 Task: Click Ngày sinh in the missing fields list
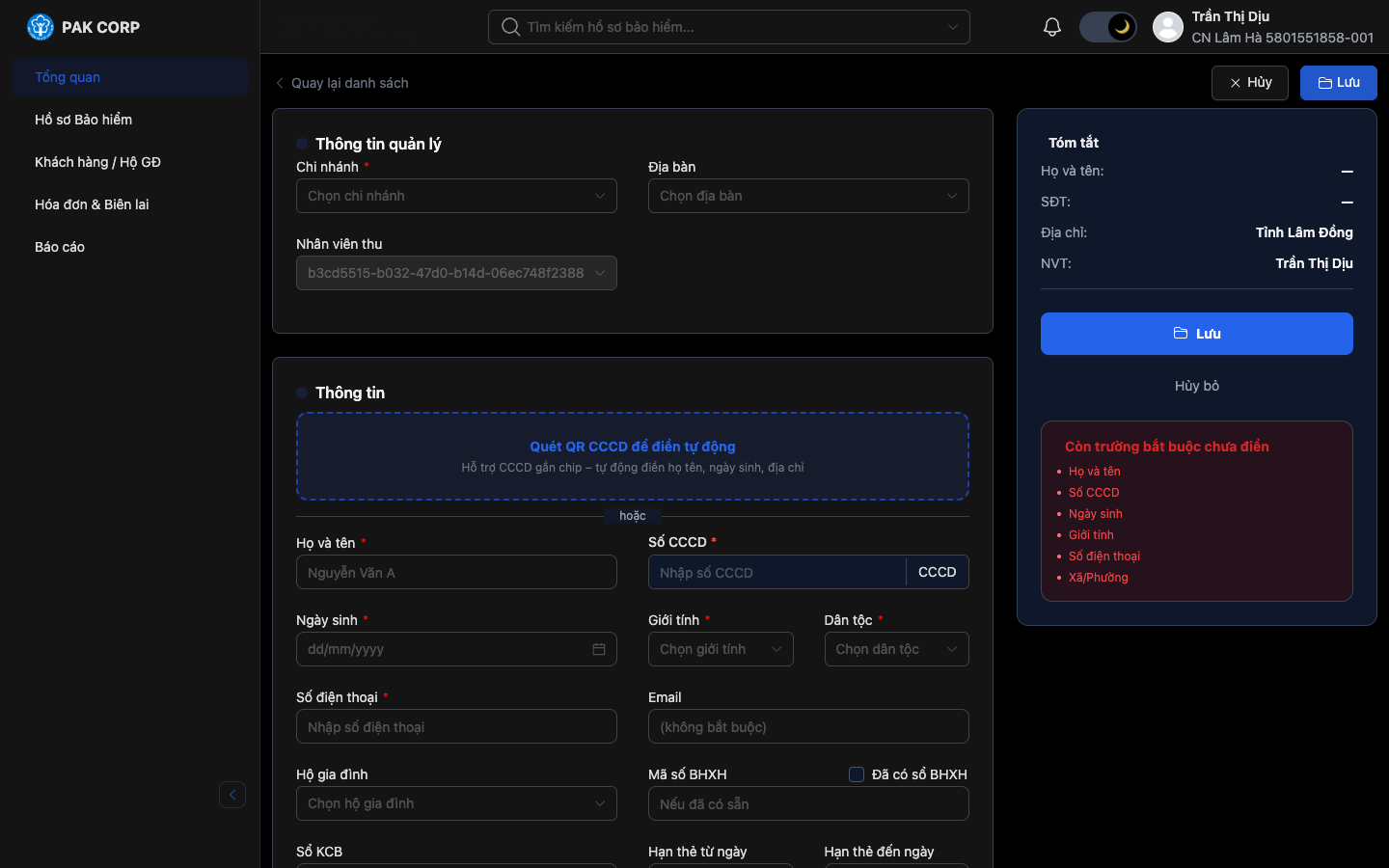[1096, 514]
